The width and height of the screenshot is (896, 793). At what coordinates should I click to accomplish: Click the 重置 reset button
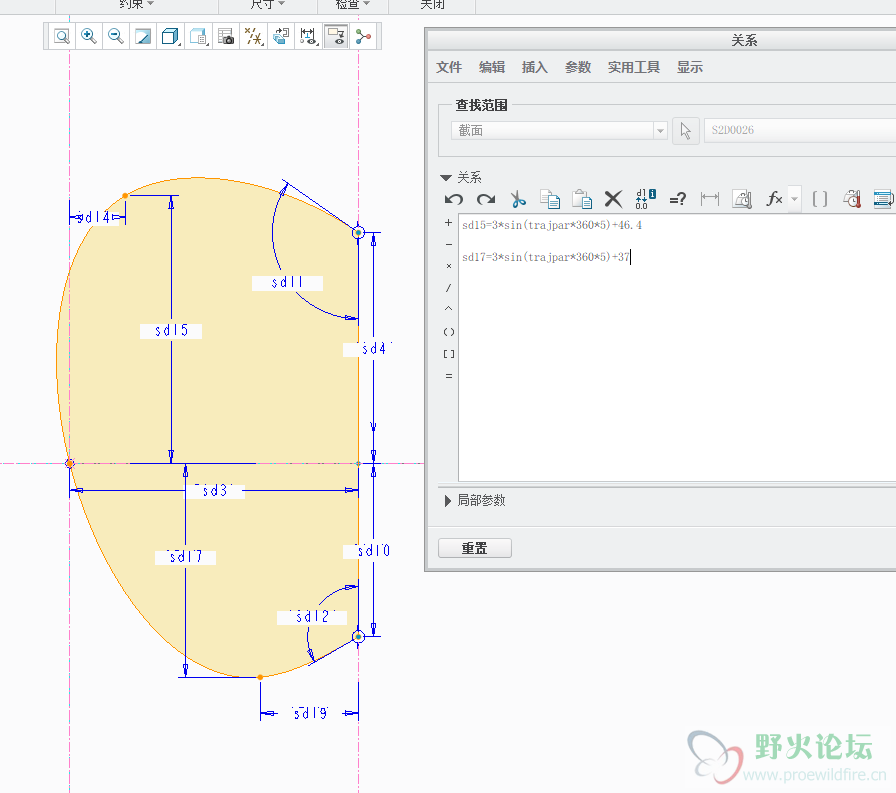point(475,548)
